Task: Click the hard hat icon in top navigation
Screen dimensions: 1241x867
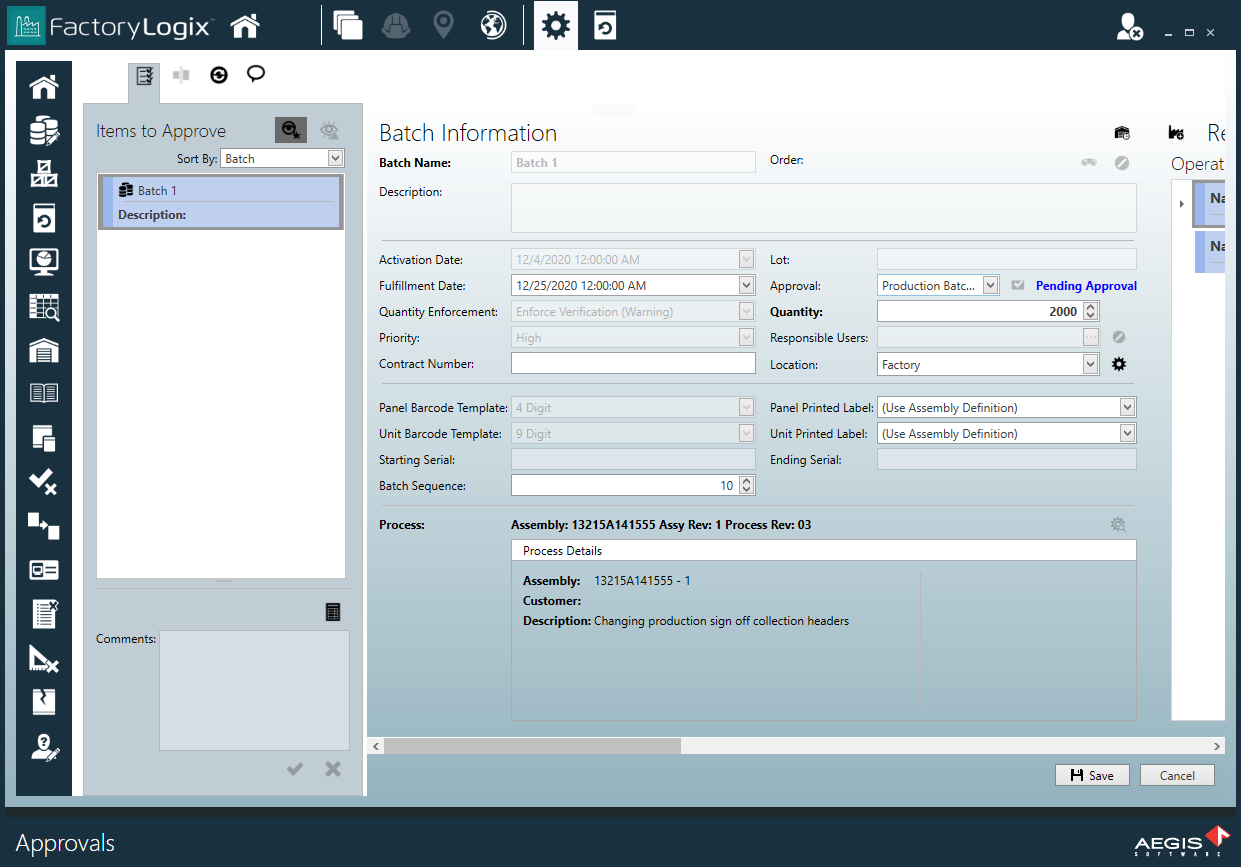Action: pyautogui.click(x=395, y=25)
